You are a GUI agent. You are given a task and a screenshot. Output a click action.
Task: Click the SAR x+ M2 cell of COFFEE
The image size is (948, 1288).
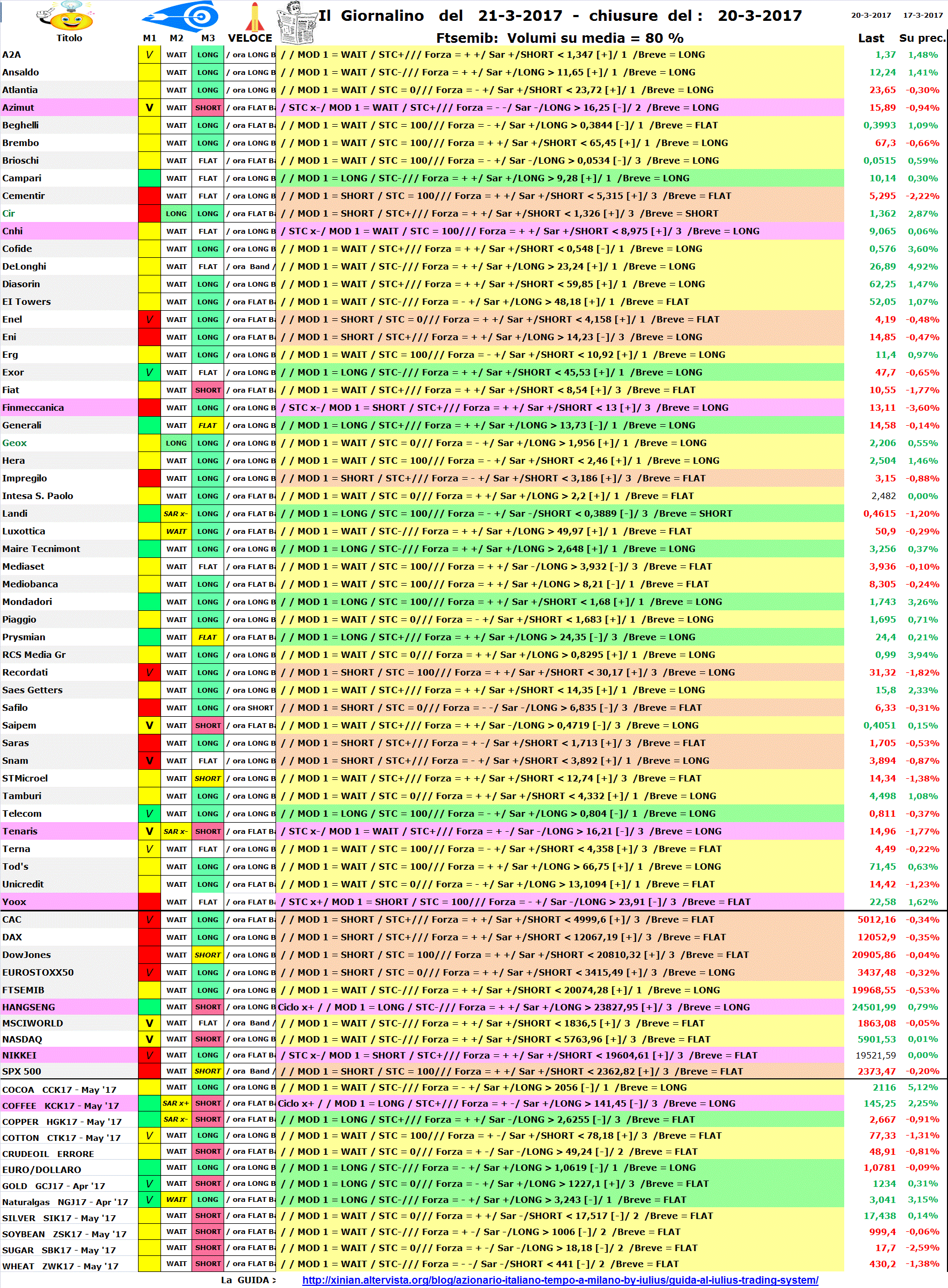(176, 1103)
